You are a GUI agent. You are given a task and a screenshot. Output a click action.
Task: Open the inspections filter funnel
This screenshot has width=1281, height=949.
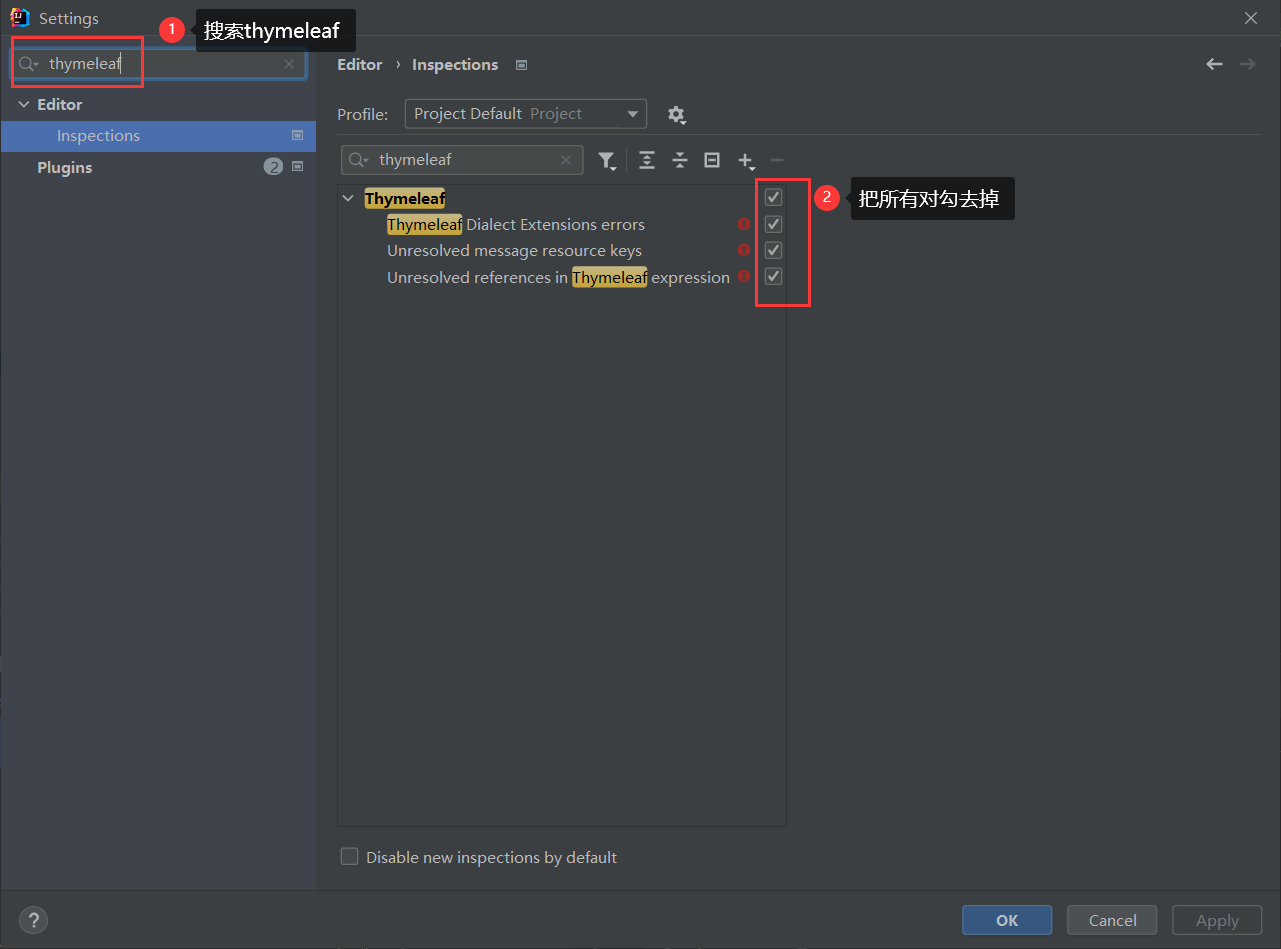pyautogui.click(x=607, y=160)
